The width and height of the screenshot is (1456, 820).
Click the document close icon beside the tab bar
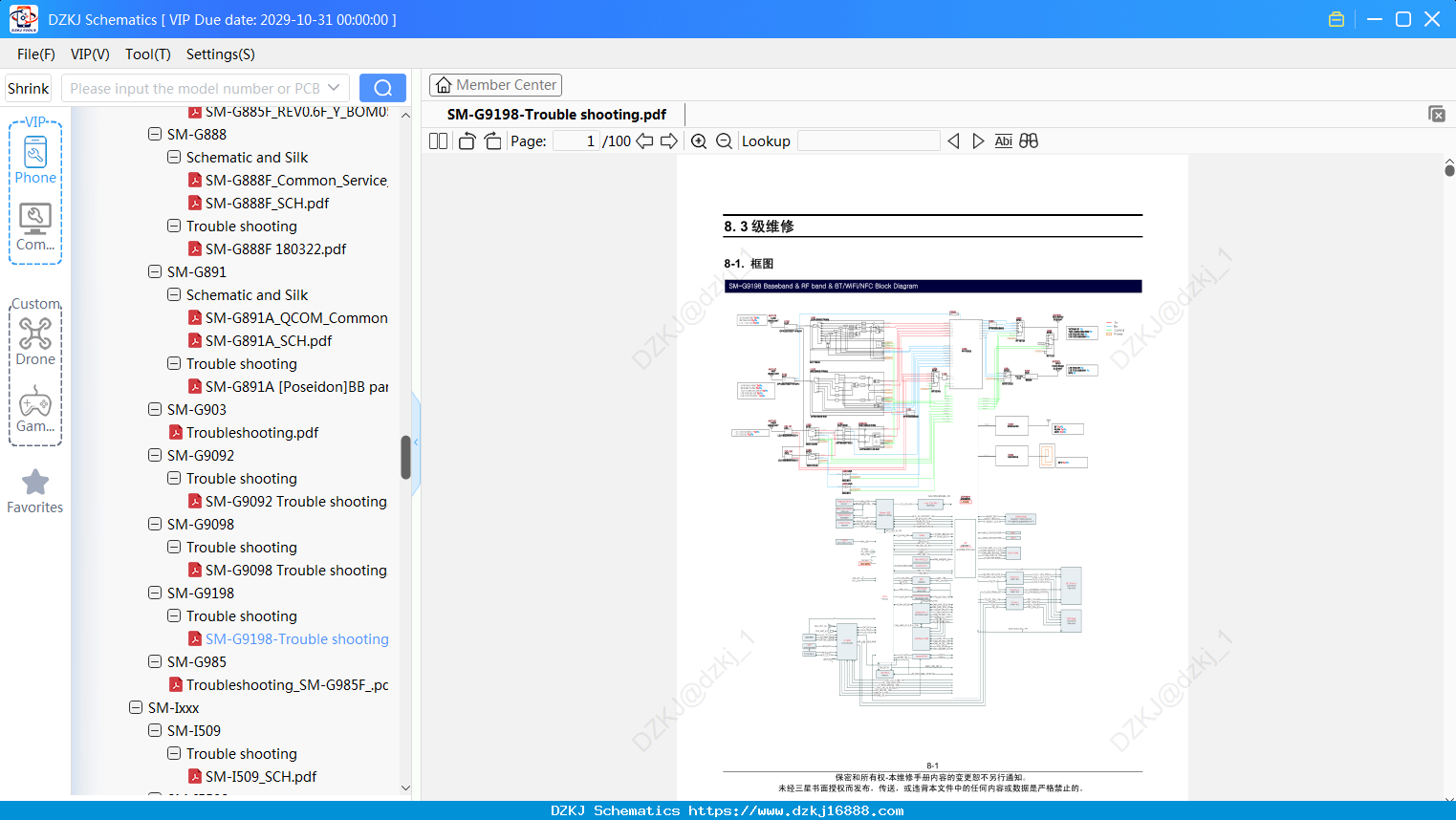[1437, 114]
